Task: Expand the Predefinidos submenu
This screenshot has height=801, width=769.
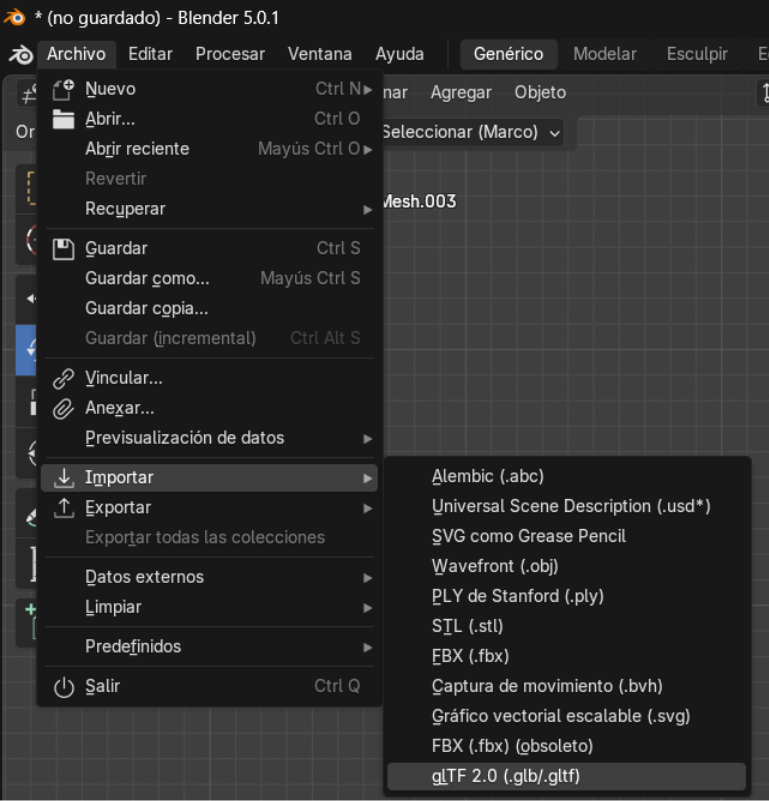Action: pyautogui.click(x=209, y=647)
